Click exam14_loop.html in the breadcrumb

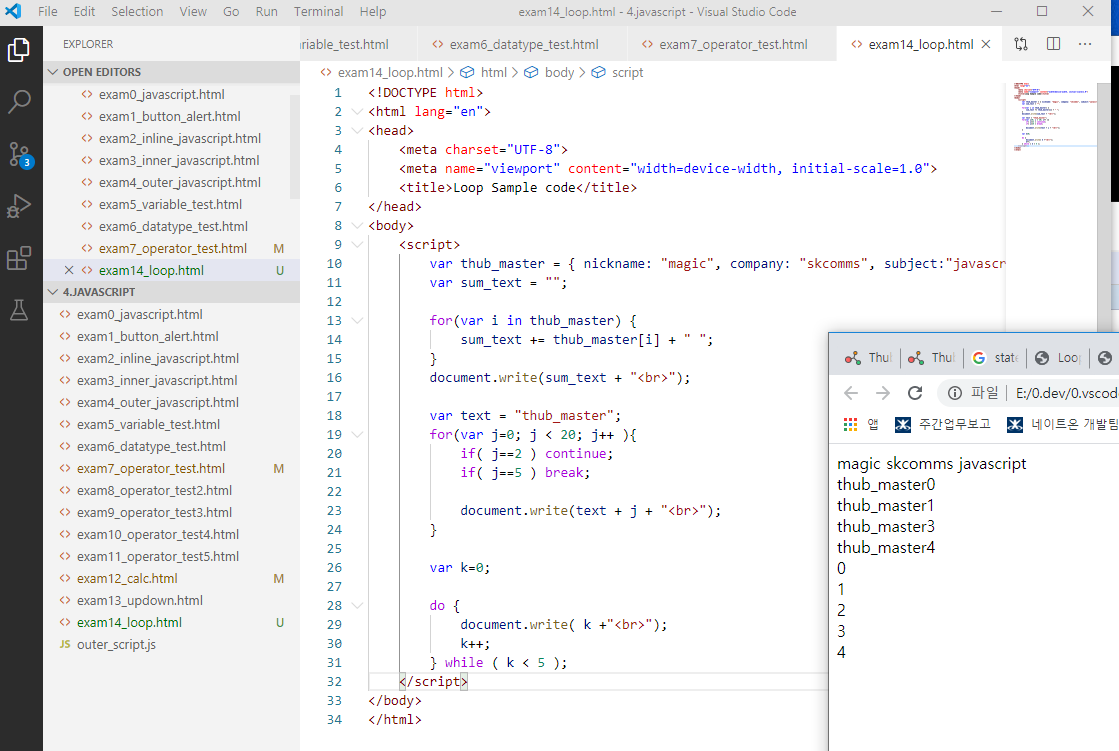coord(390,73)
